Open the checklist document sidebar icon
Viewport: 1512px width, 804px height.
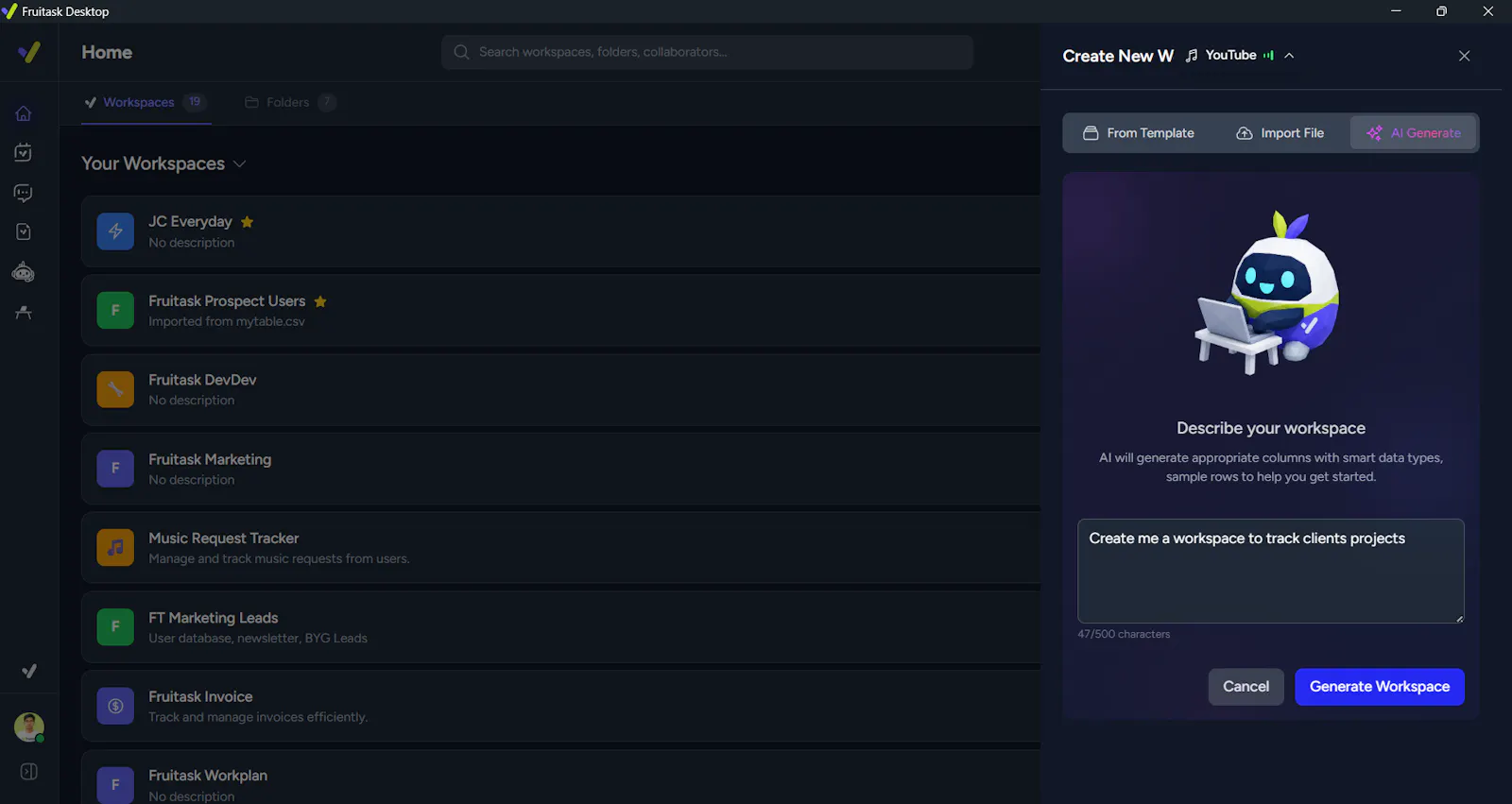coord(24,232)
